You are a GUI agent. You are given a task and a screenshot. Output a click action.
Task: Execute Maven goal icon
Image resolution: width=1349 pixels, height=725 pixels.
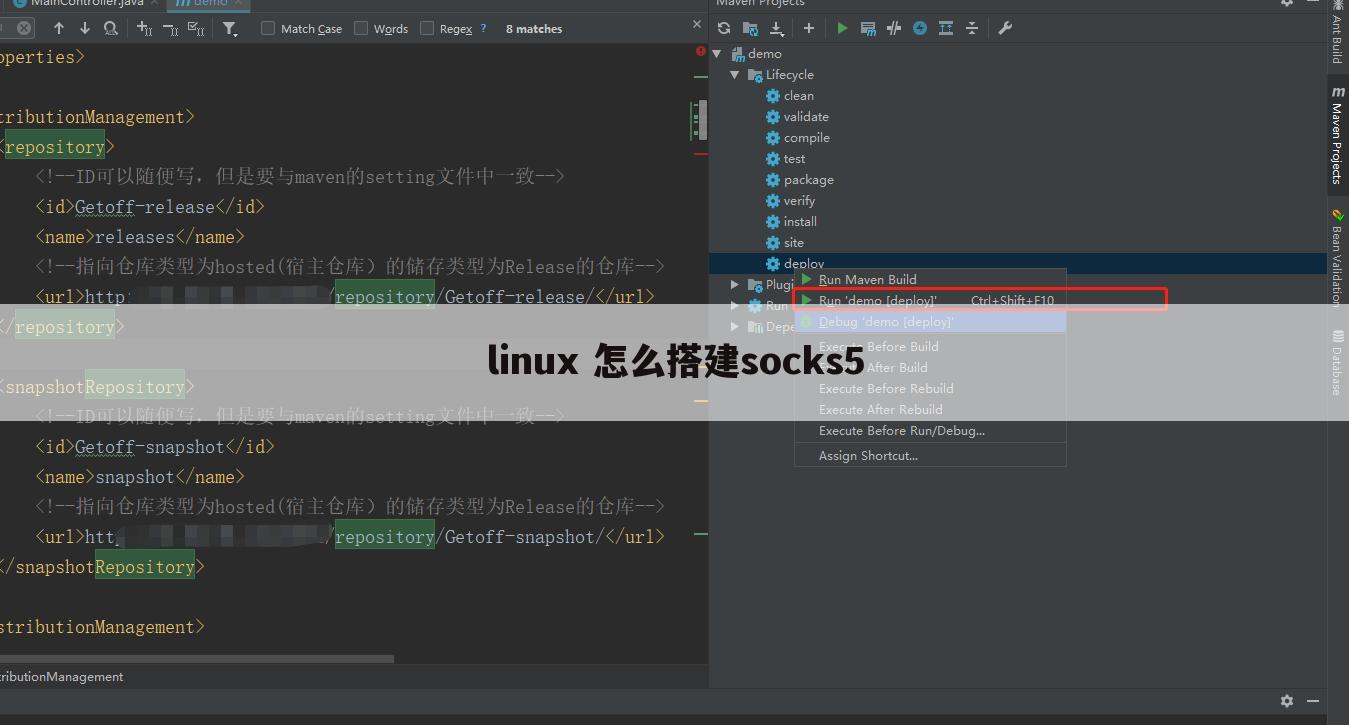[868, 28]
